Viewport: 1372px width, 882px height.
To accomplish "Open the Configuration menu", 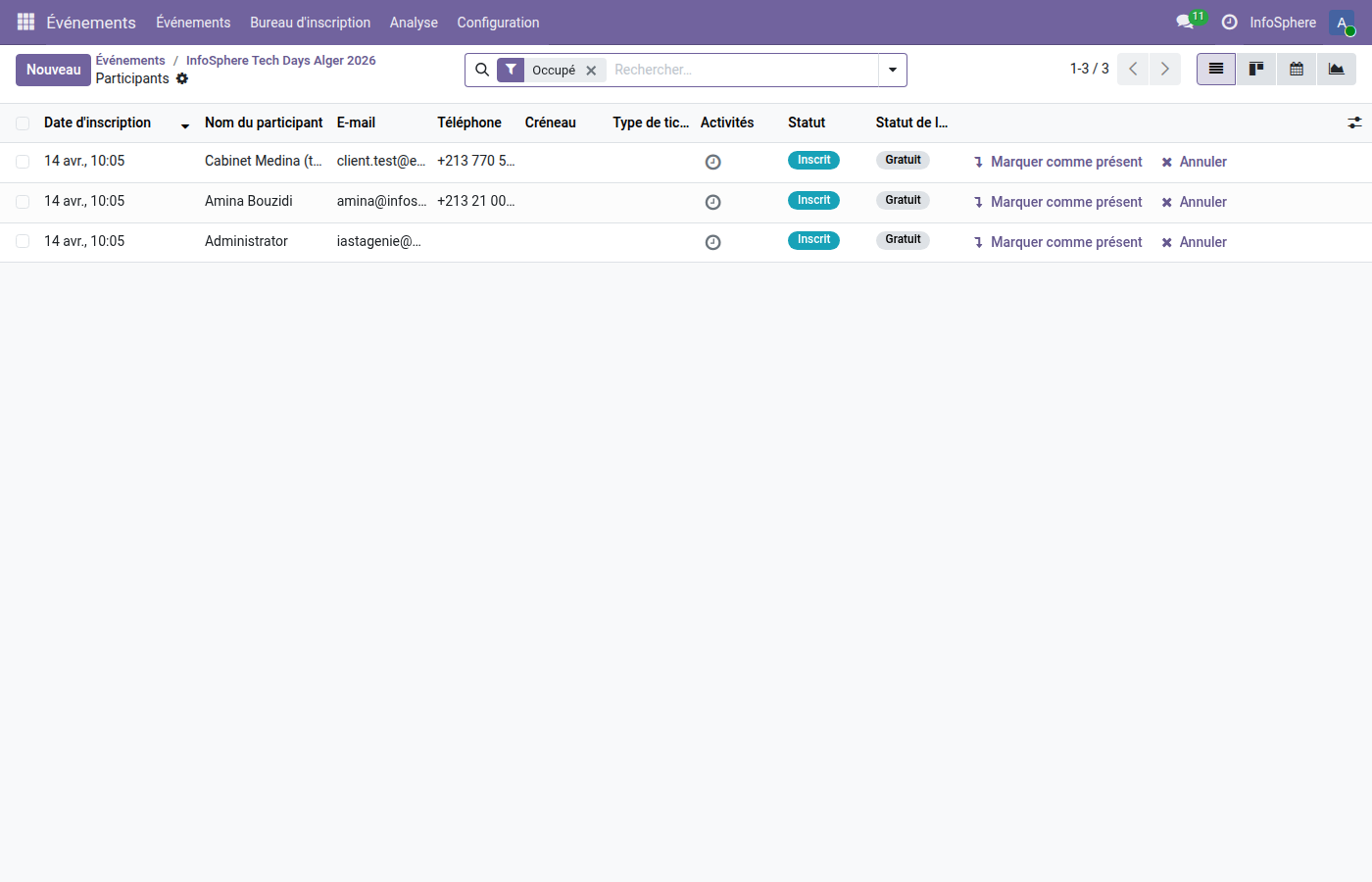I will coord(498,23).
